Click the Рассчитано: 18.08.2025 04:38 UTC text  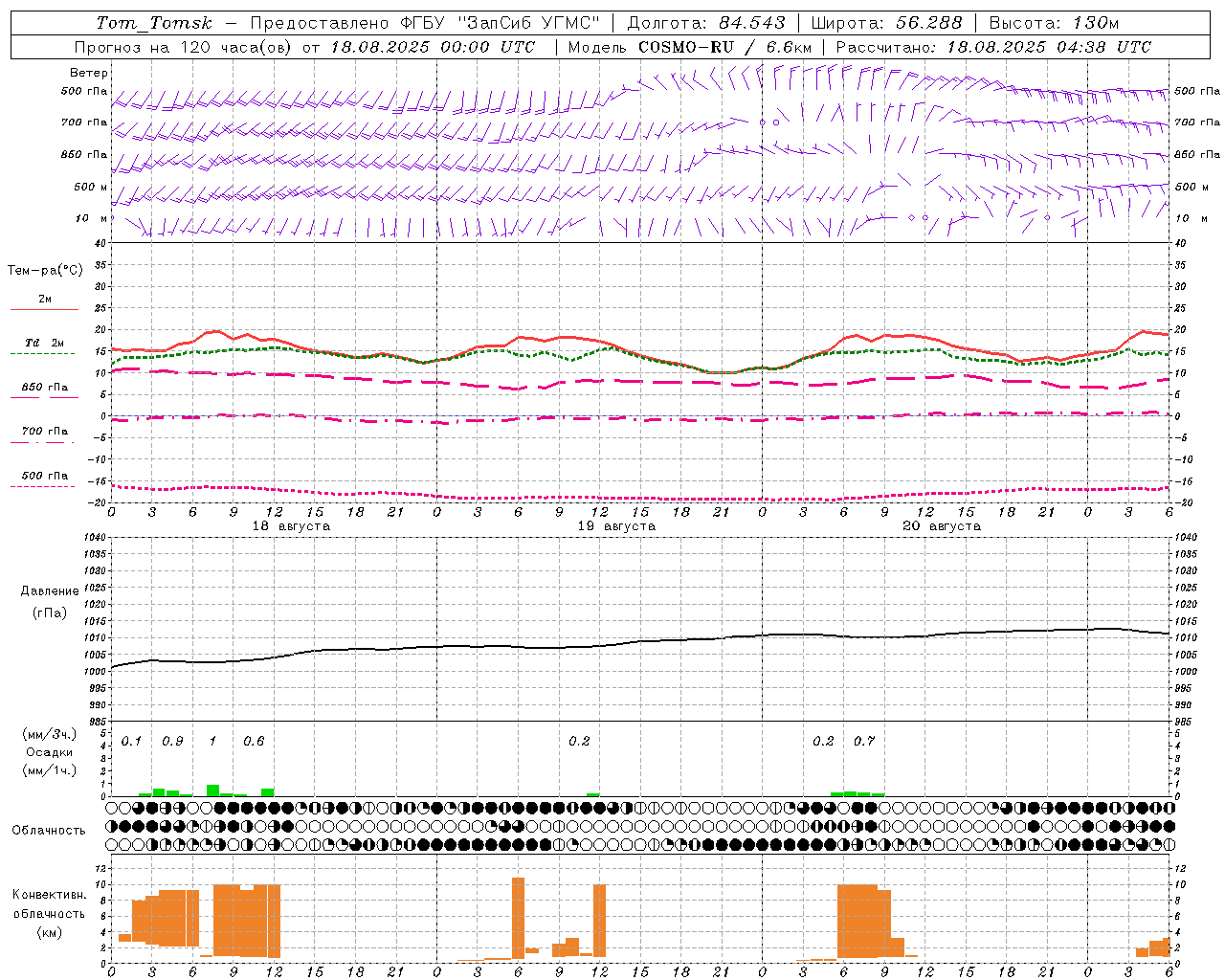(993, 47)
